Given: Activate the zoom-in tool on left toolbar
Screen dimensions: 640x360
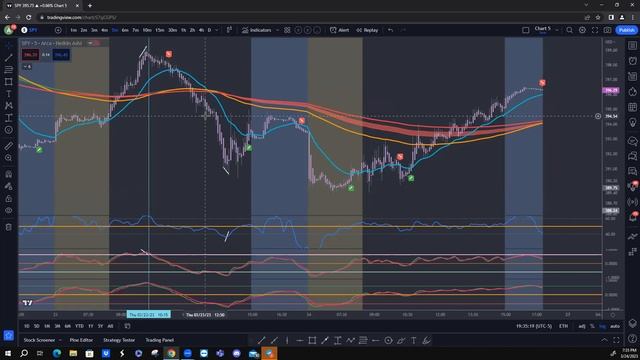Looking at the screenshot, I should (x=9, y=158).
